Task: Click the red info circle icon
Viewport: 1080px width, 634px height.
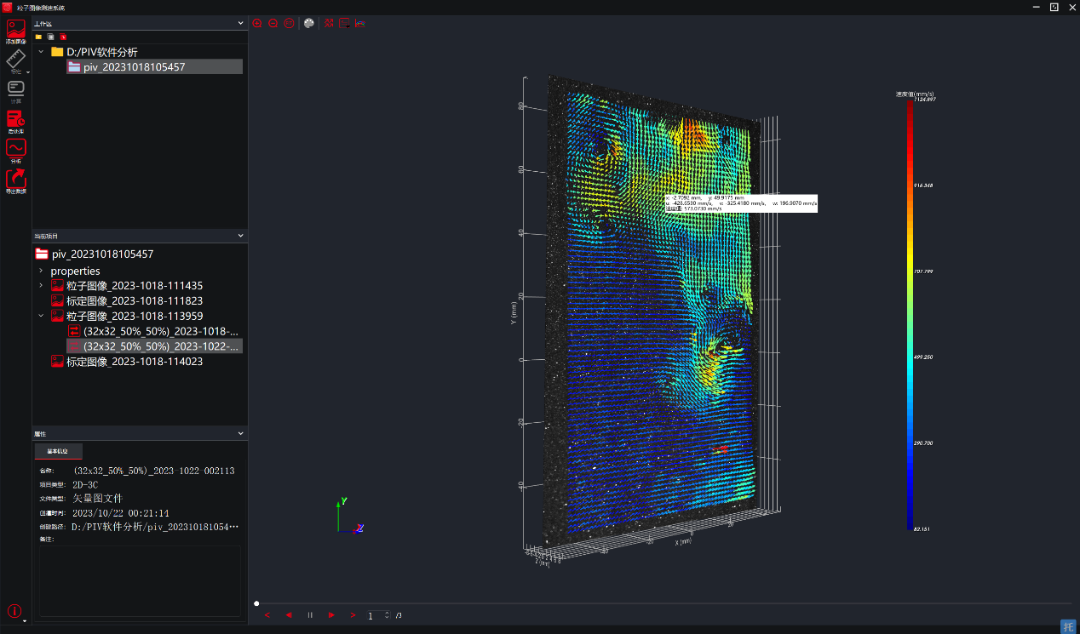Action: pos(14,611)
